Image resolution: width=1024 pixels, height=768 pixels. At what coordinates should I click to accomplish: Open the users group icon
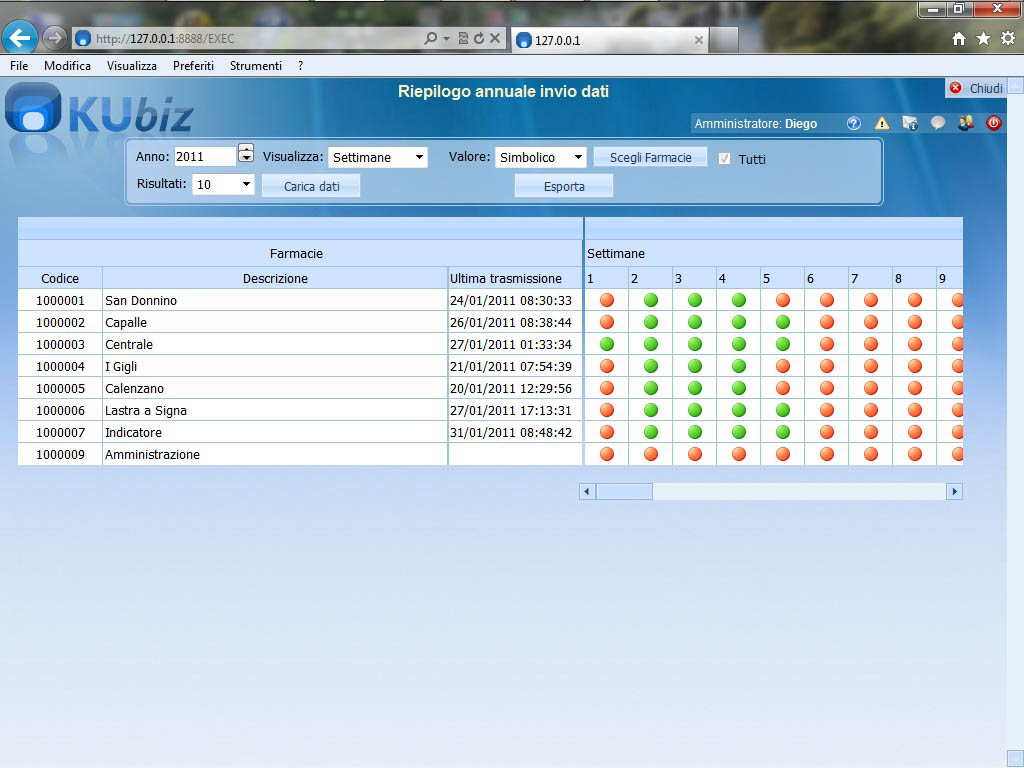[x=965, y=124]
